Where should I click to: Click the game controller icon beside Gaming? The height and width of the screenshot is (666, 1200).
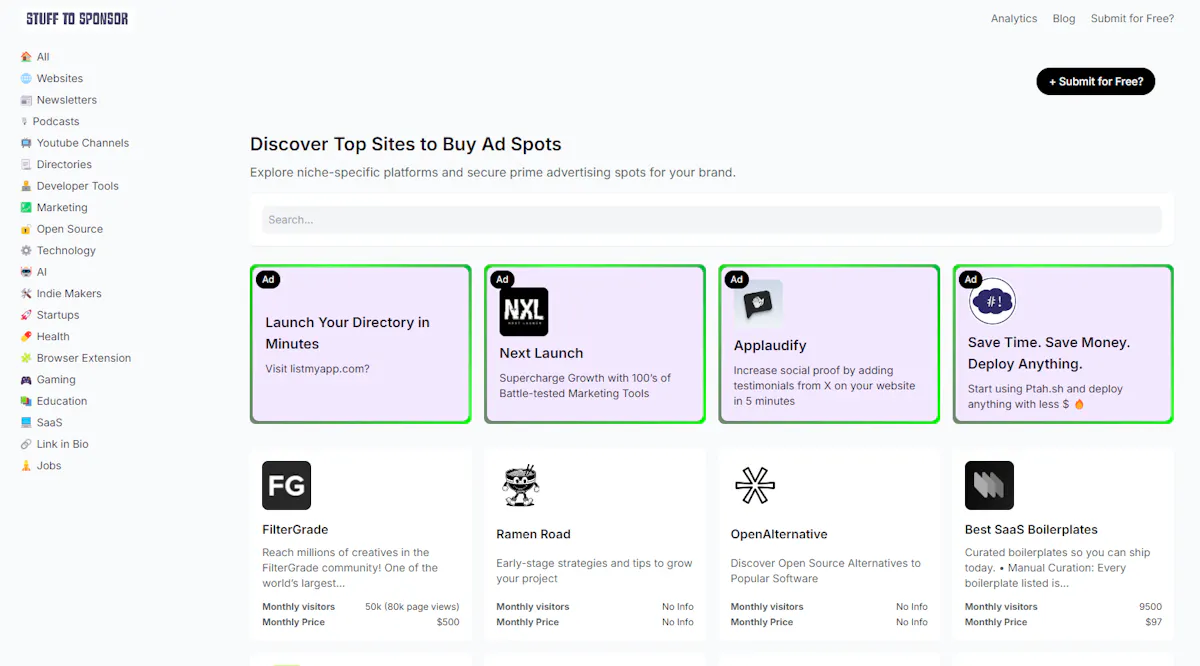point(26,380)
